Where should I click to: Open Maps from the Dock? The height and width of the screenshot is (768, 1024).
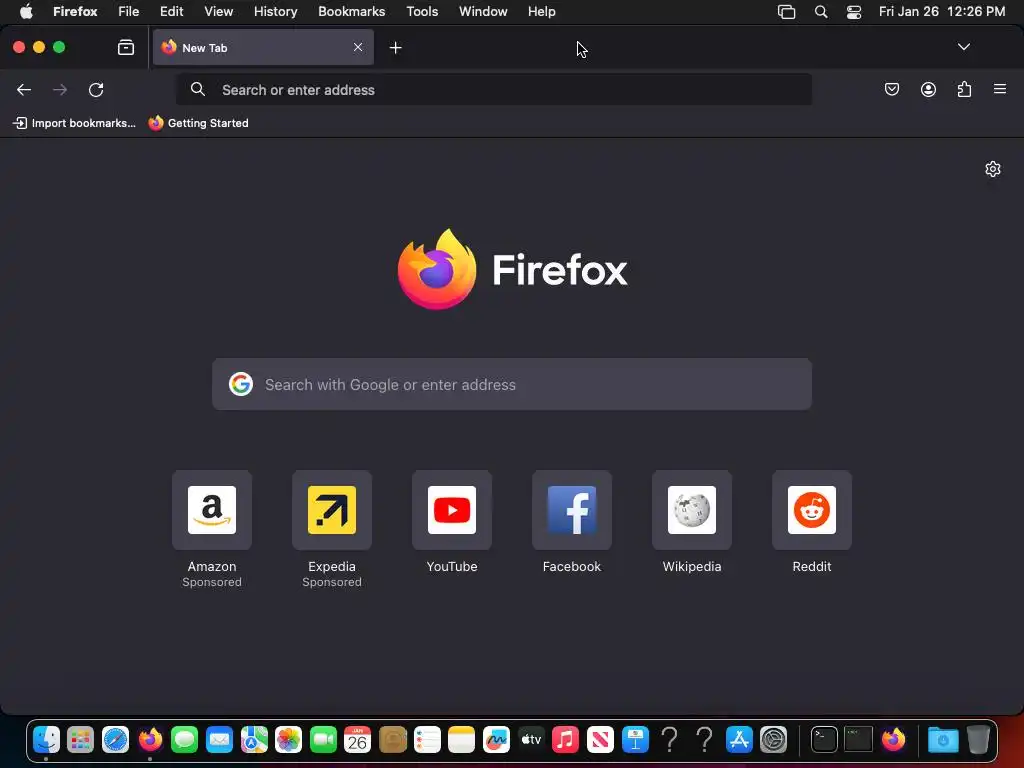tap(254, 740)
